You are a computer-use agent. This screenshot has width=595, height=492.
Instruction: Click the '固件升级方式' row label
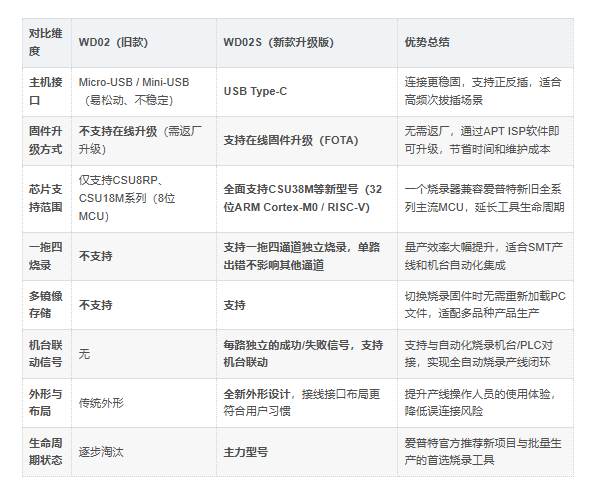pos(47,141)
